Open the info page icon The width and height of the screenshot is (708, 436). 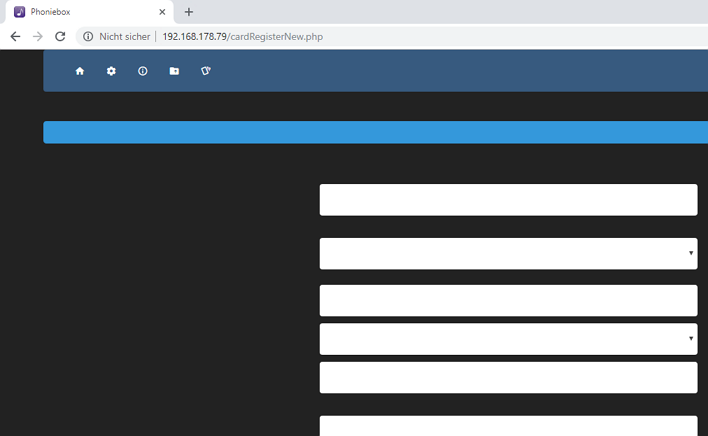pyautogui.click(x=143, y=71)
